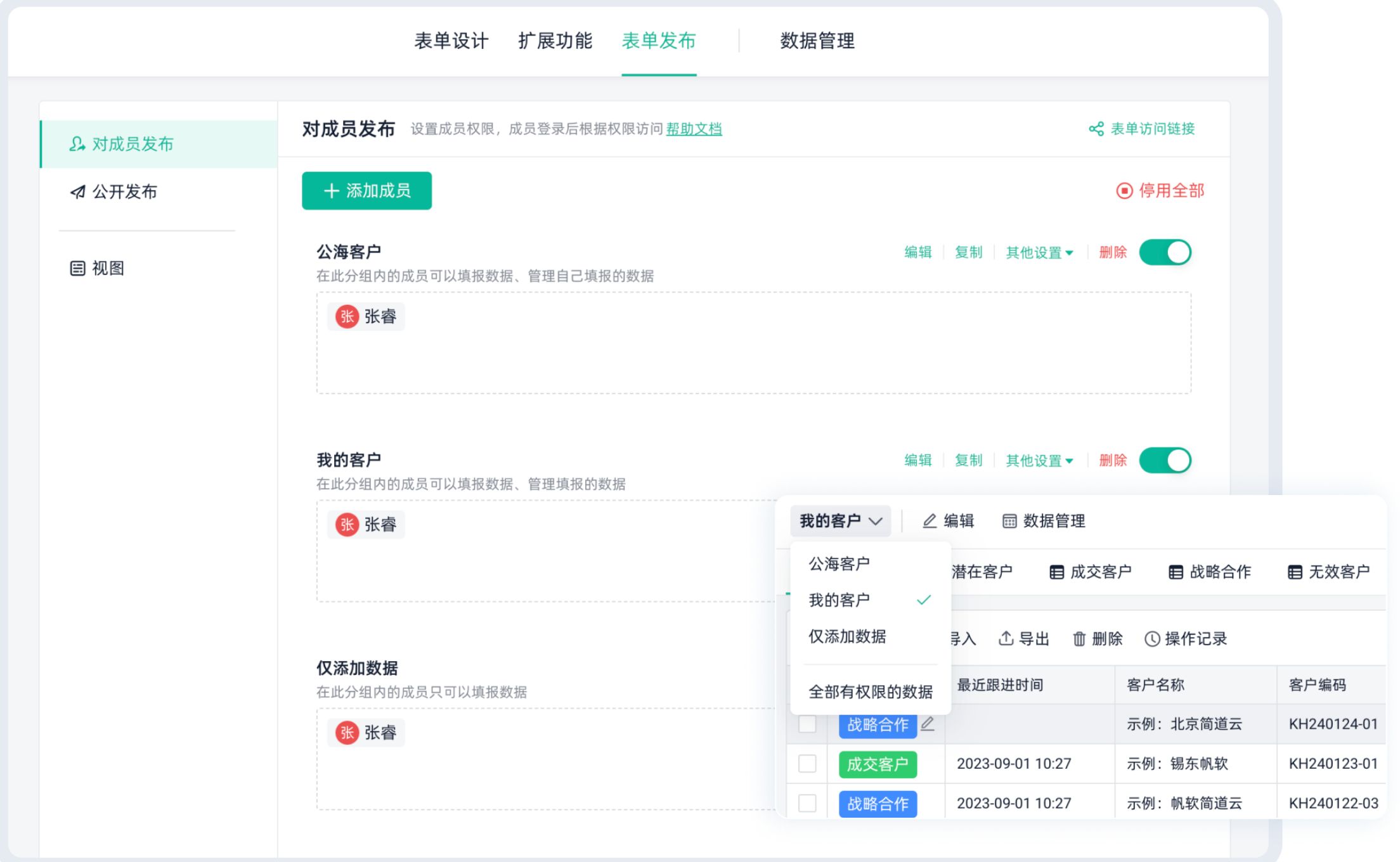Click the clock icon for 操作记录
Screen dimensions: 1400x862
(x=1151, y=639)
